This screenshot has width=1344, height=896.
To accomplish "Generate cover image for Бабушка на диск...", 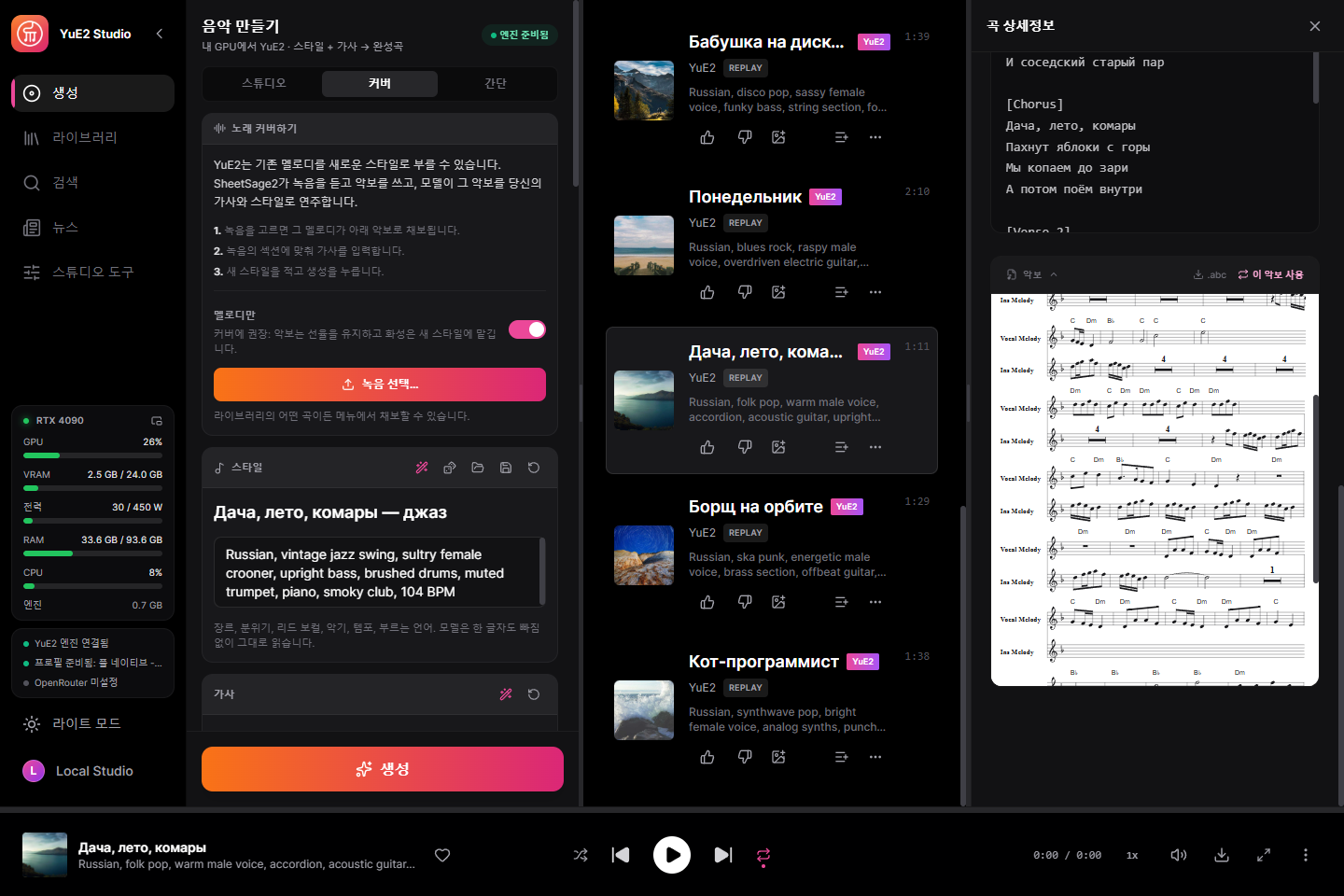I will point(778,137).
